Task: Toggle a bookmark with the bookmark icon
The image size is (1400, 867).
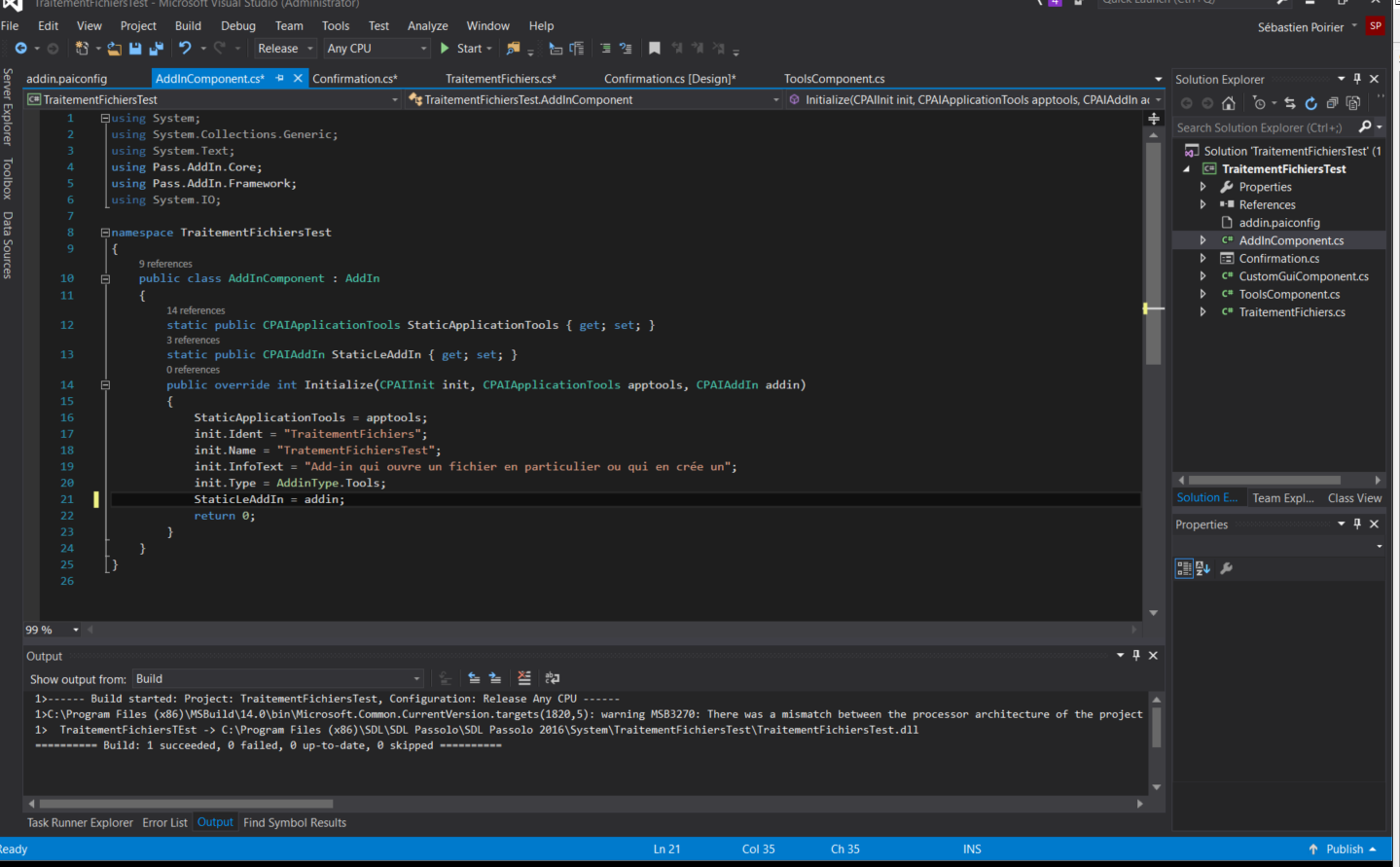Action: tap(655, 49)
